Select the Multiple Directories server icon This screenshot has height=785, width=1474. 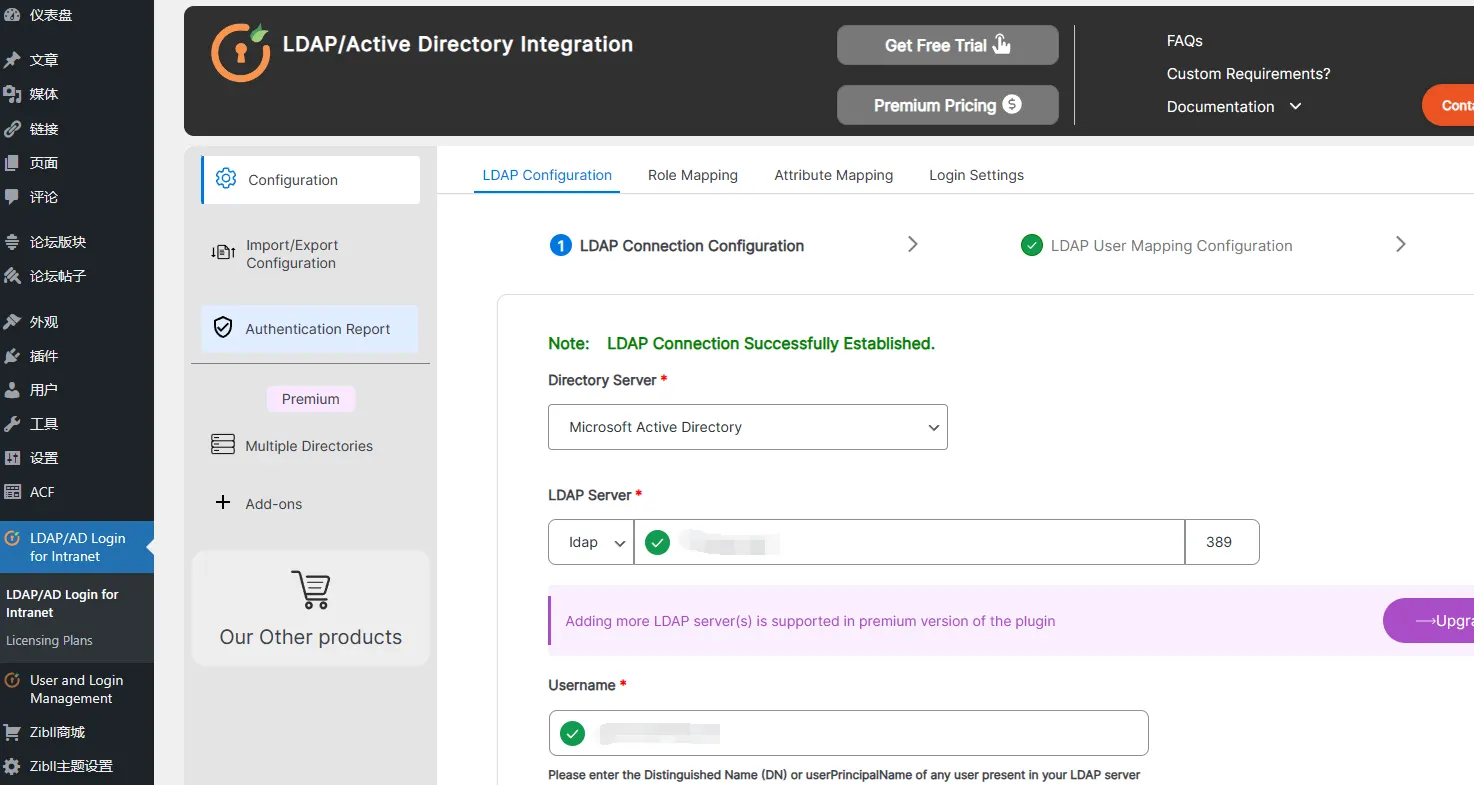(223, 445)
